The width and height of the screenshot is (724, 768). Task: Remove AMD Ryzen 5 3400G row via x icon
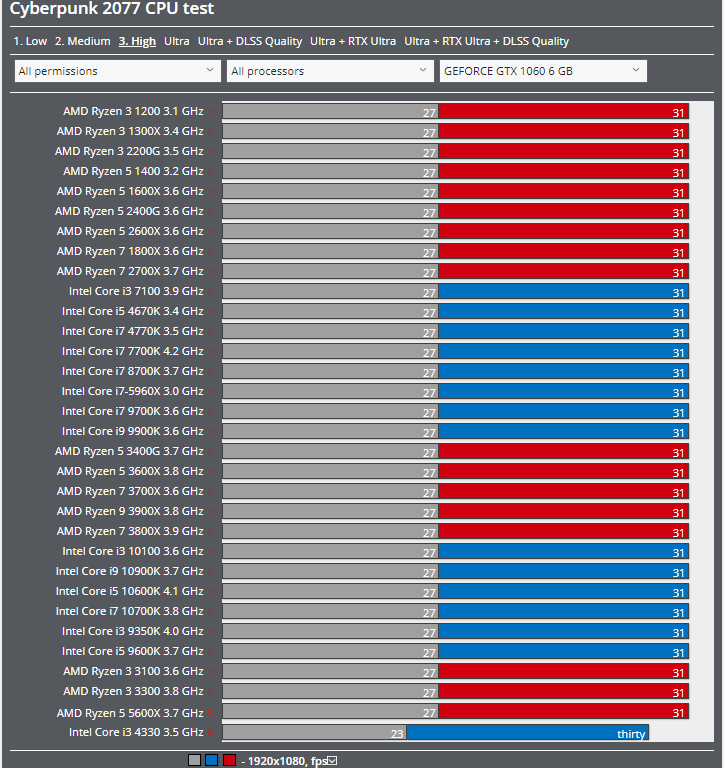click(x=211, y=452)
